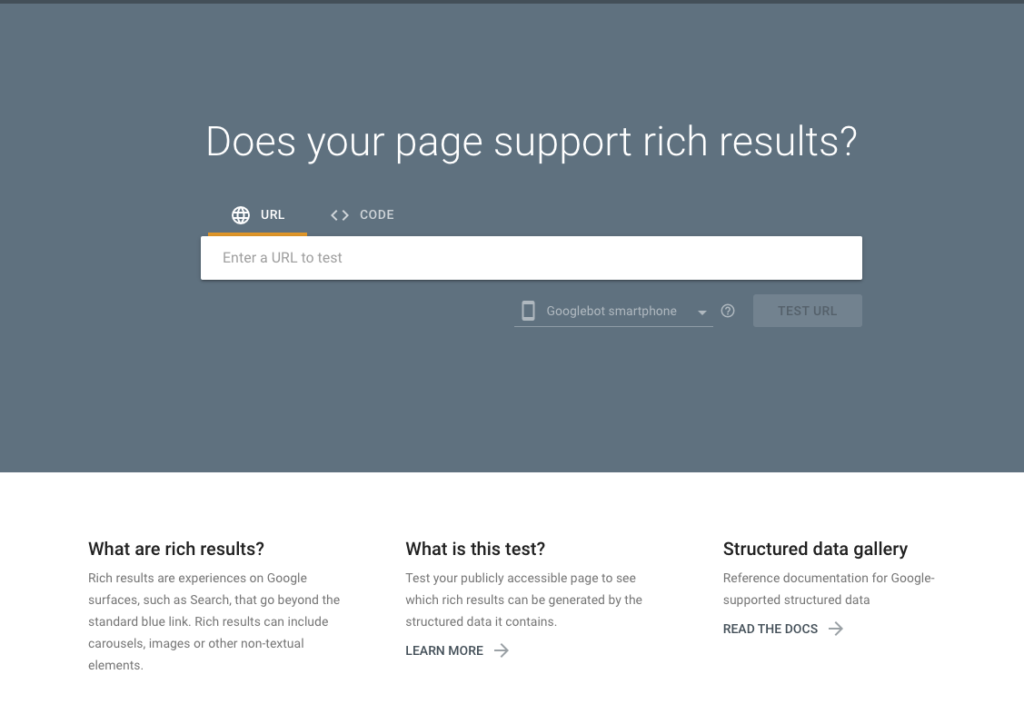Focus the Enter a URL to test field
The image size is (1024, 714).
coord(531,258)
